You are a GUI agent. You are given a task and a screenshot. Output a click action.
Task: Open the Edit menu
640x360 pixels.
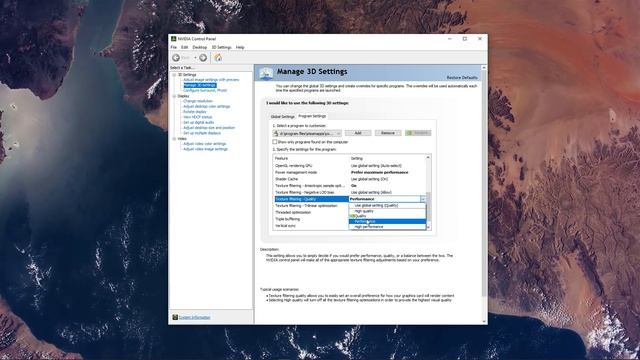[x=184, y=47]
